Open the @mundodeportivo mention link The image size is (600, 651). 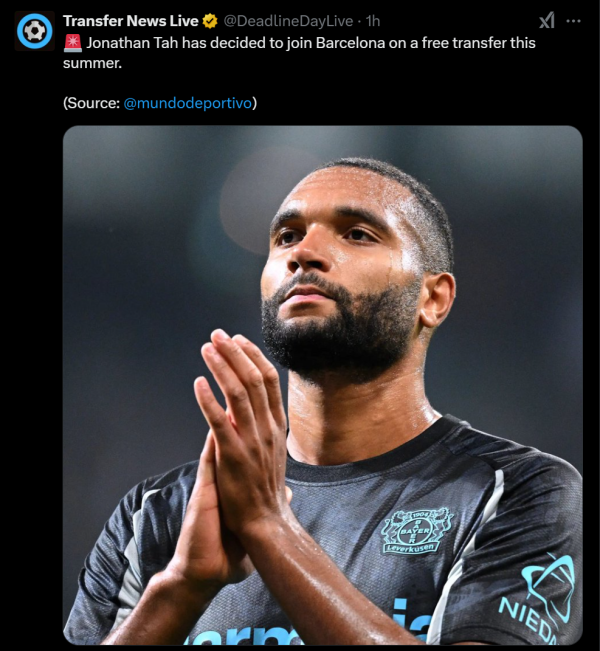point(188,103)
